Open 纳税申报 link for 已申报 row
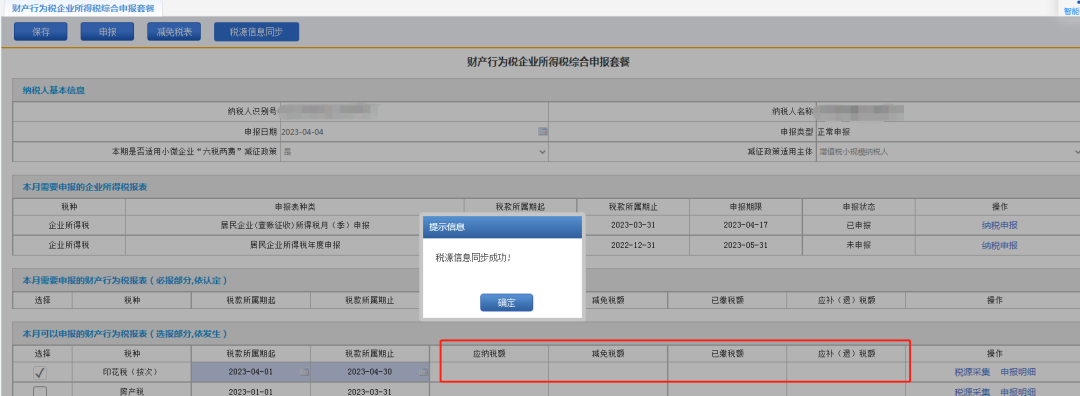The width and height of the screenshot is (1080, 396). point(999,225)
